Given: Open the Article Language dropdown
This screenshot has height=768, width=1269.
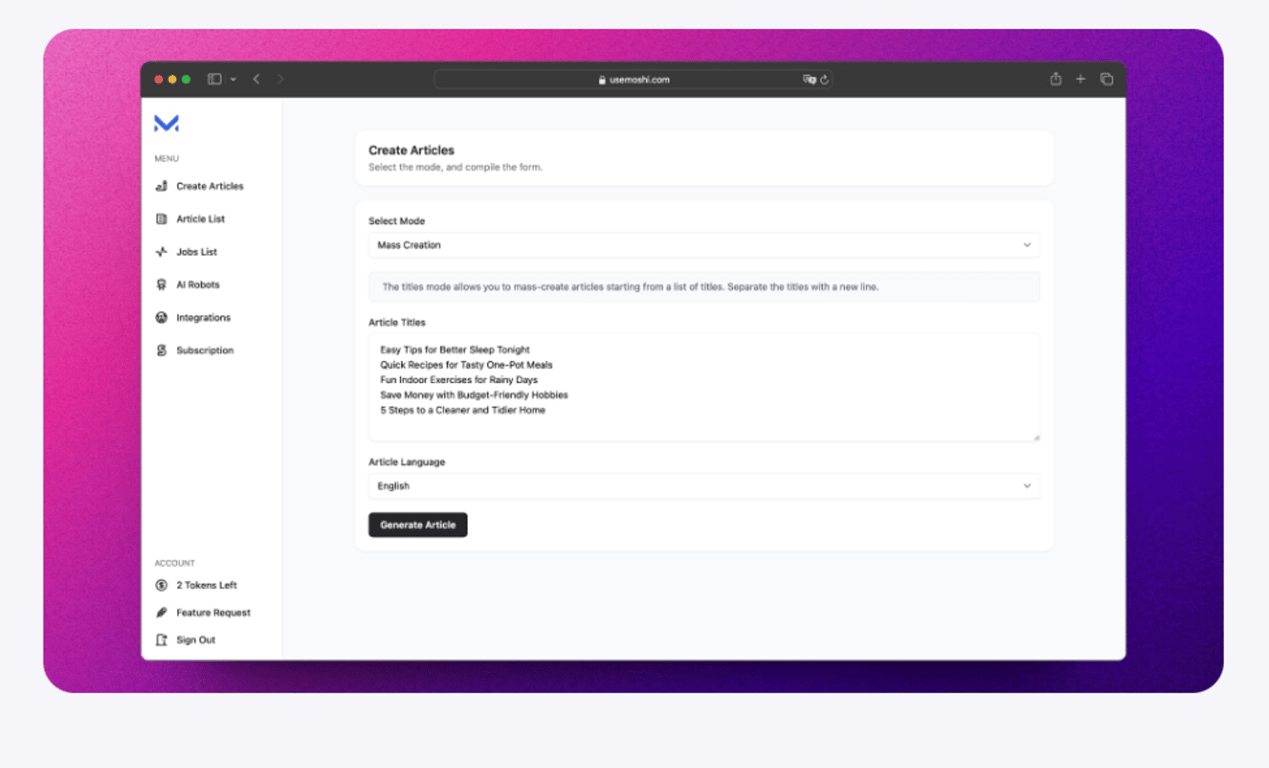Looking at the screenshot, I should [x=704, y=486].
